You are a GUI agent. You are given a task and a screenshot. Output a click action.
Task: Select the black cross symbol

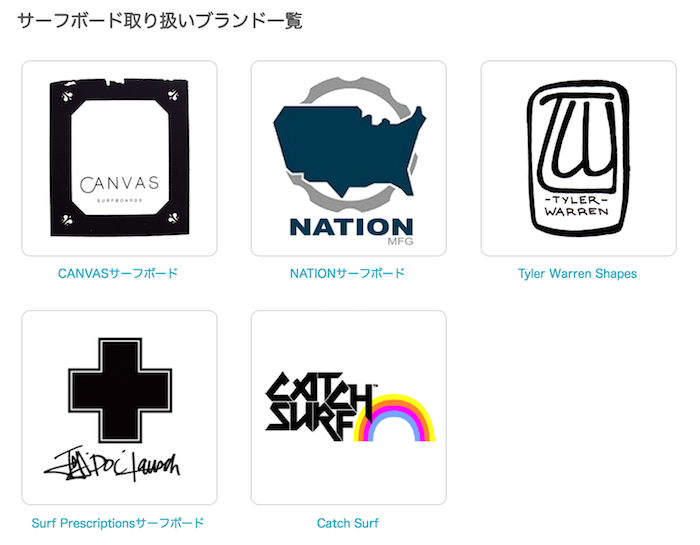120,390
